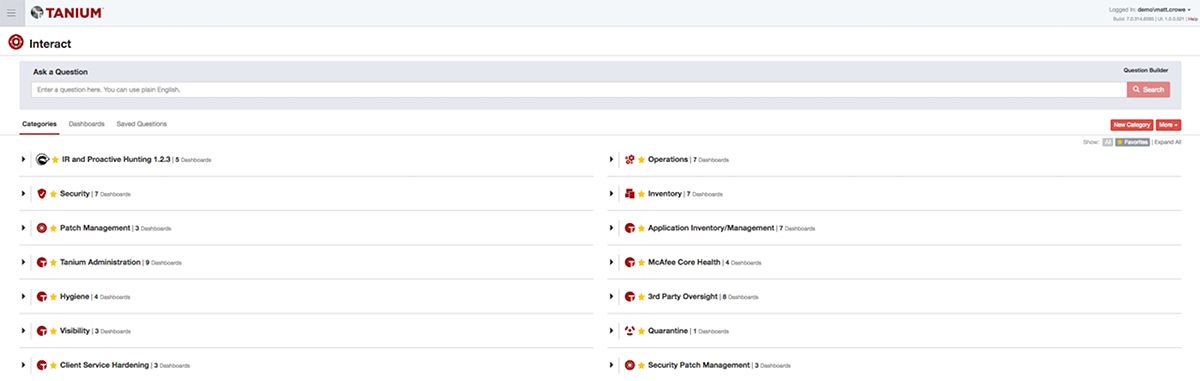Screen dimensions: 1200x381
Task: Open the 3rd Party Oversight category title
Action: (683, 296)
